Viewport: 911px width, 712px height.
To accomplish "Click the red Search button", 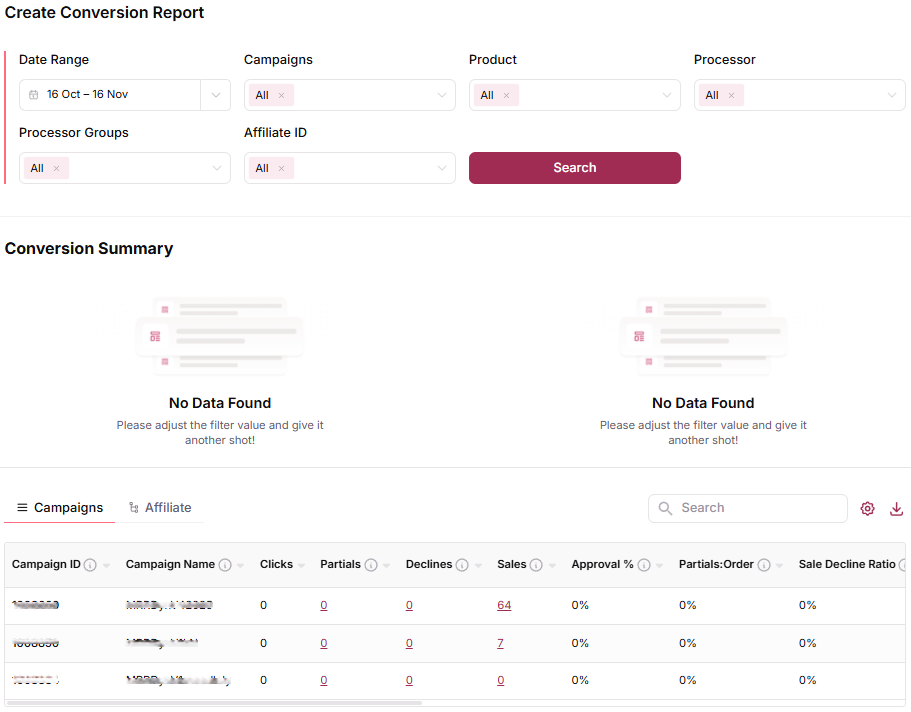I will pos(575,168).
